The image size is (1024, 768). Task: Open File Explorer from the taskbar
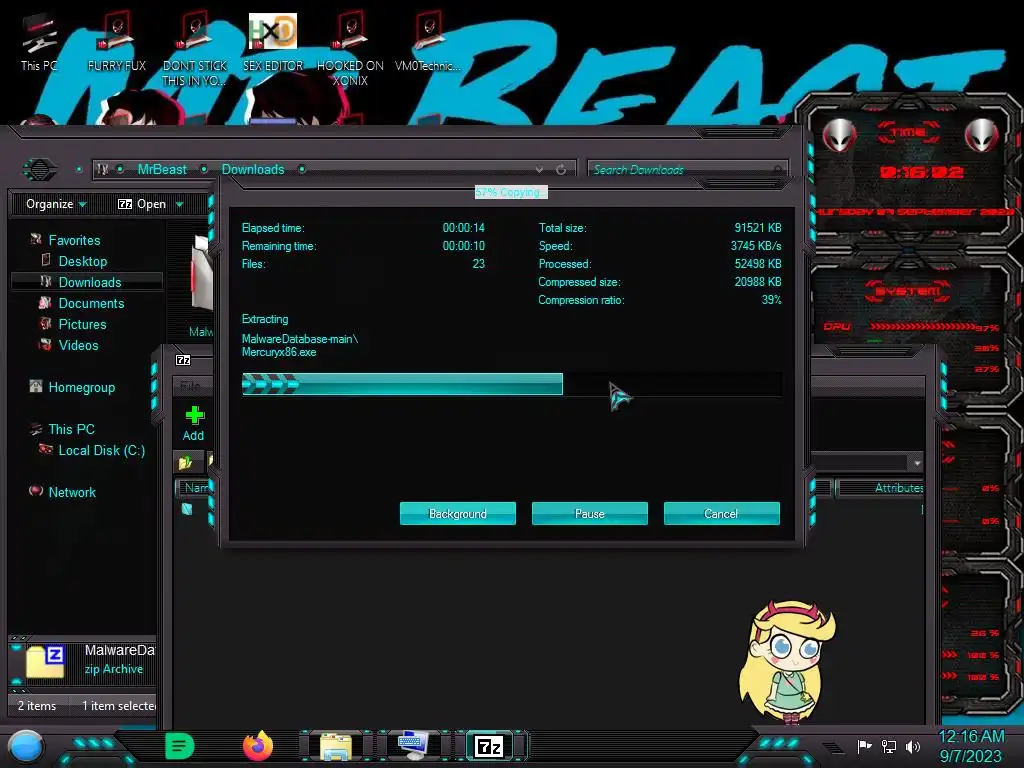[x=336, y=746]
